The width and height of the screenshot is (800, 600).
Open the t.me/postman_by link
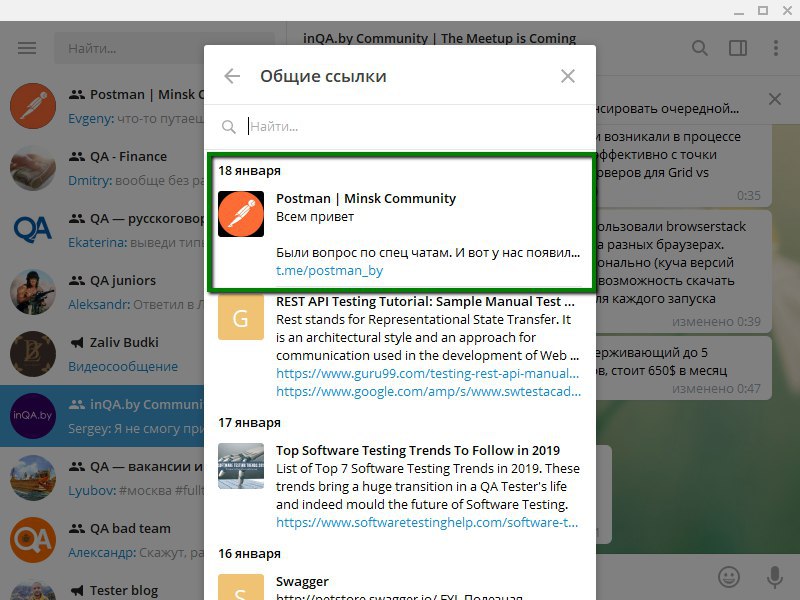[x=329, y=270]
